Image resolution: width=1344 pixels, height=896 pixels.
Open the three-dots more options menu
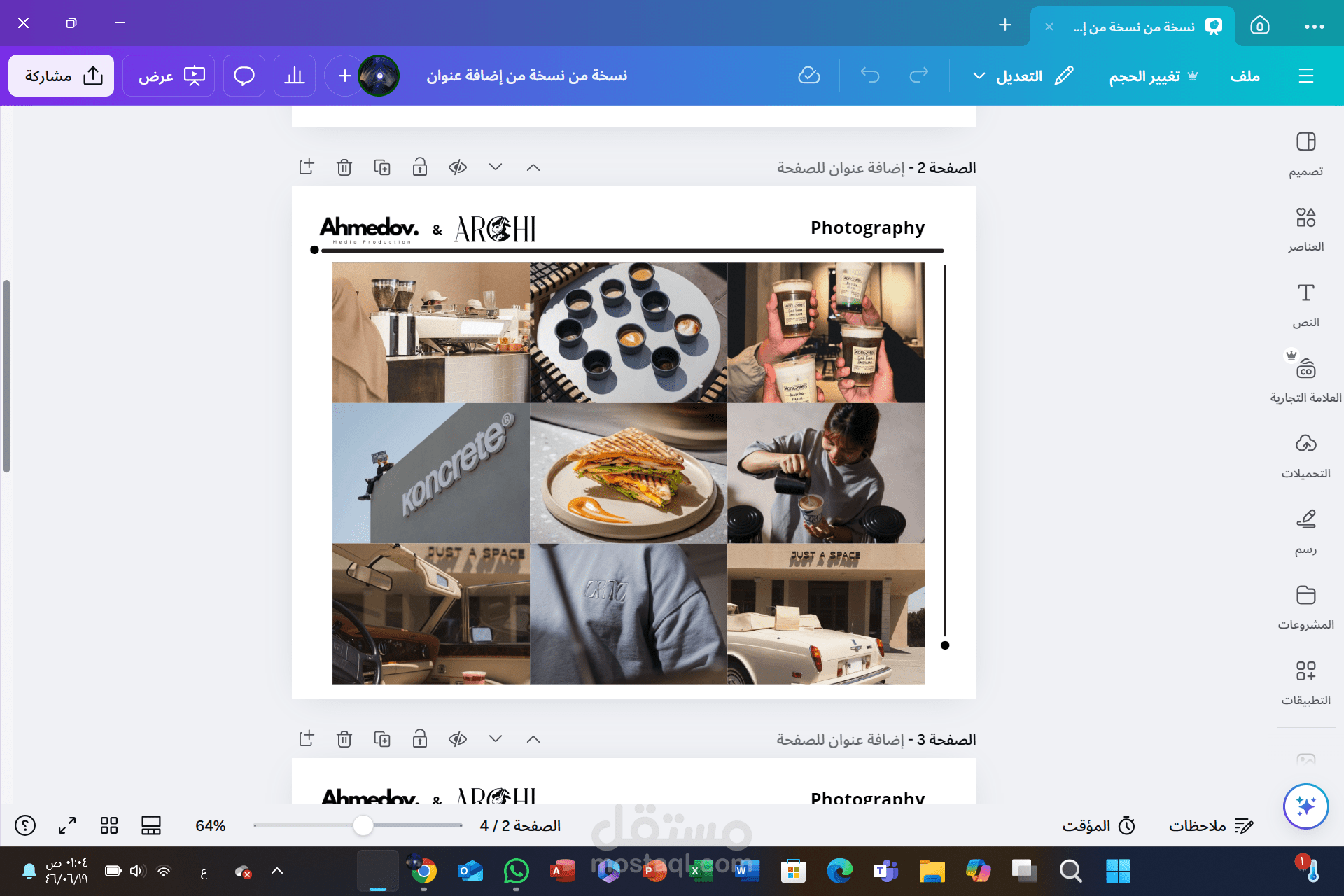(x=1314, y=27)
